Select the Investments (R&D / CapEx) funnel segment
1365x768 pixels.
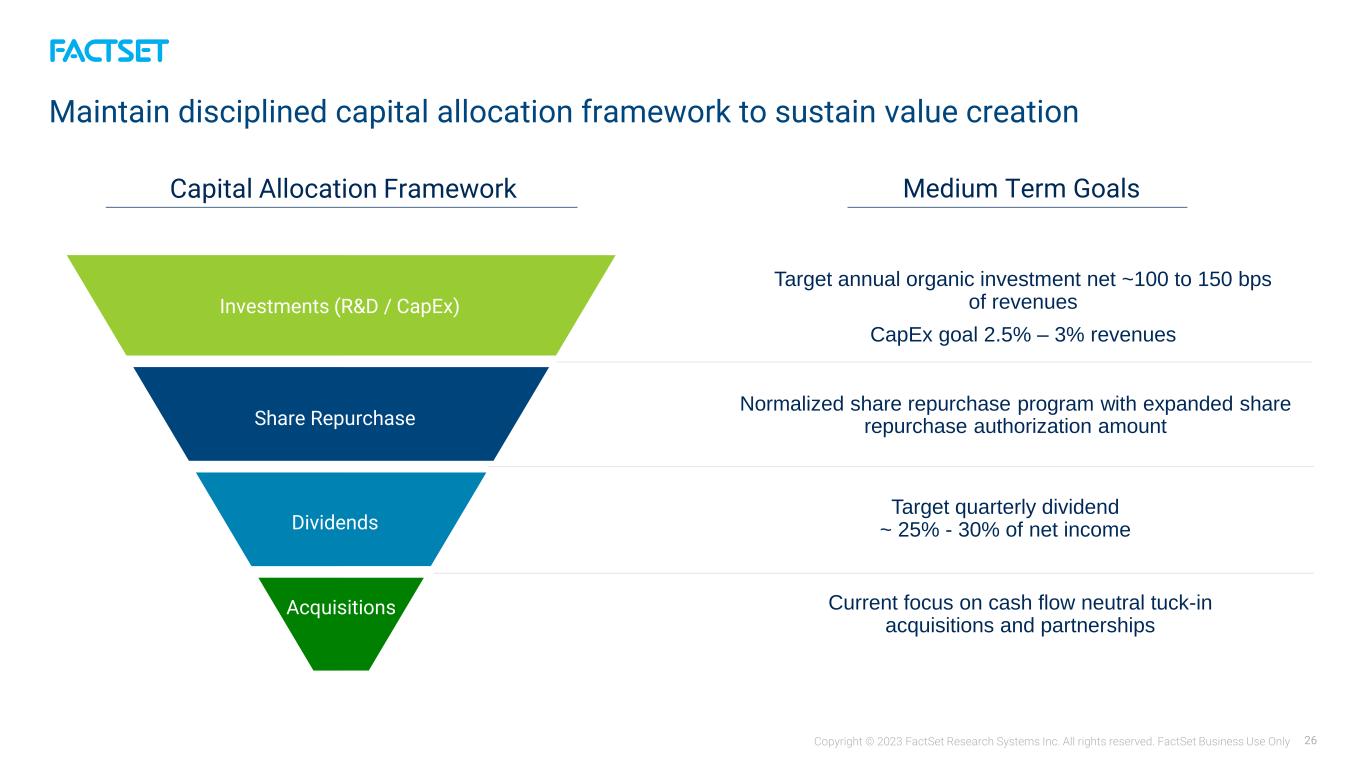(x=340, y=306)
